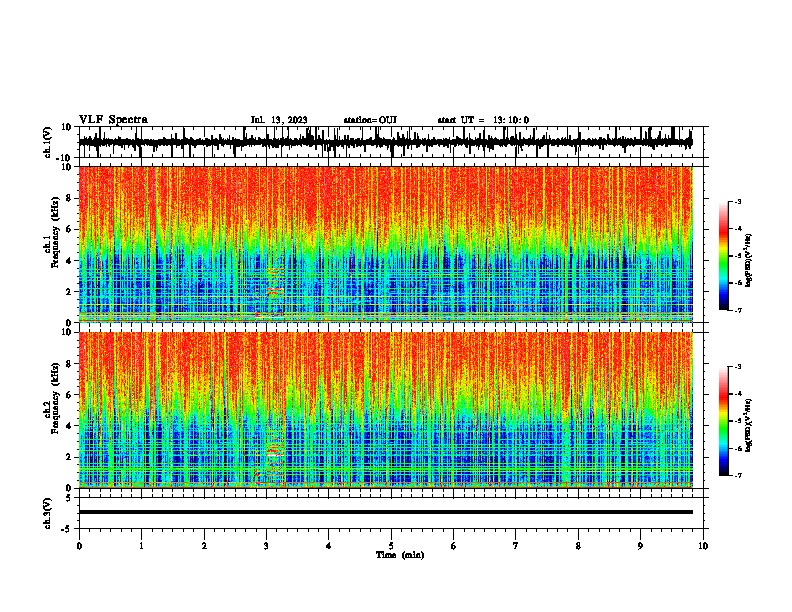The image size is (792, 612).
Task: Click the '-5' tick of ch.3(V) axis
Action: pos(68,529)
